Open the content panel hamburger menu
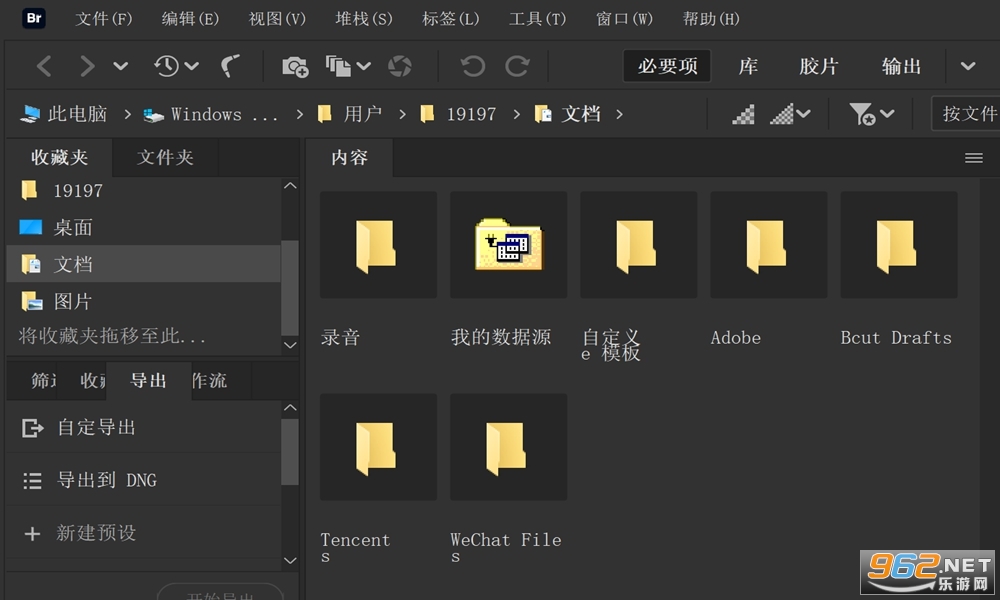 click(973, 158)
